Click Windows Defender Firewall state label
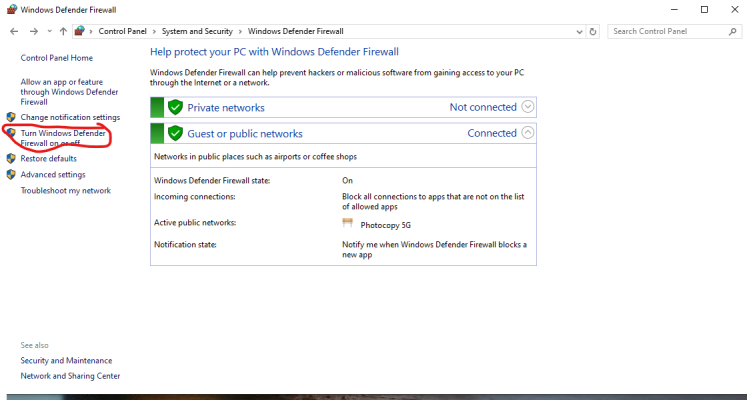 212,180
